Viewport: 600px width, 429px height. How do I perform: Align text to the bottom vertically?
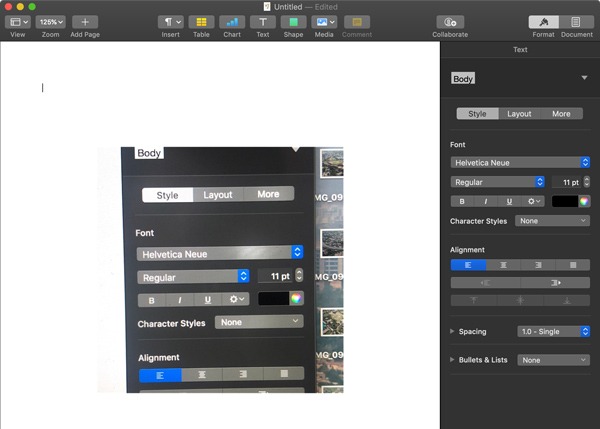coord(567,300)
